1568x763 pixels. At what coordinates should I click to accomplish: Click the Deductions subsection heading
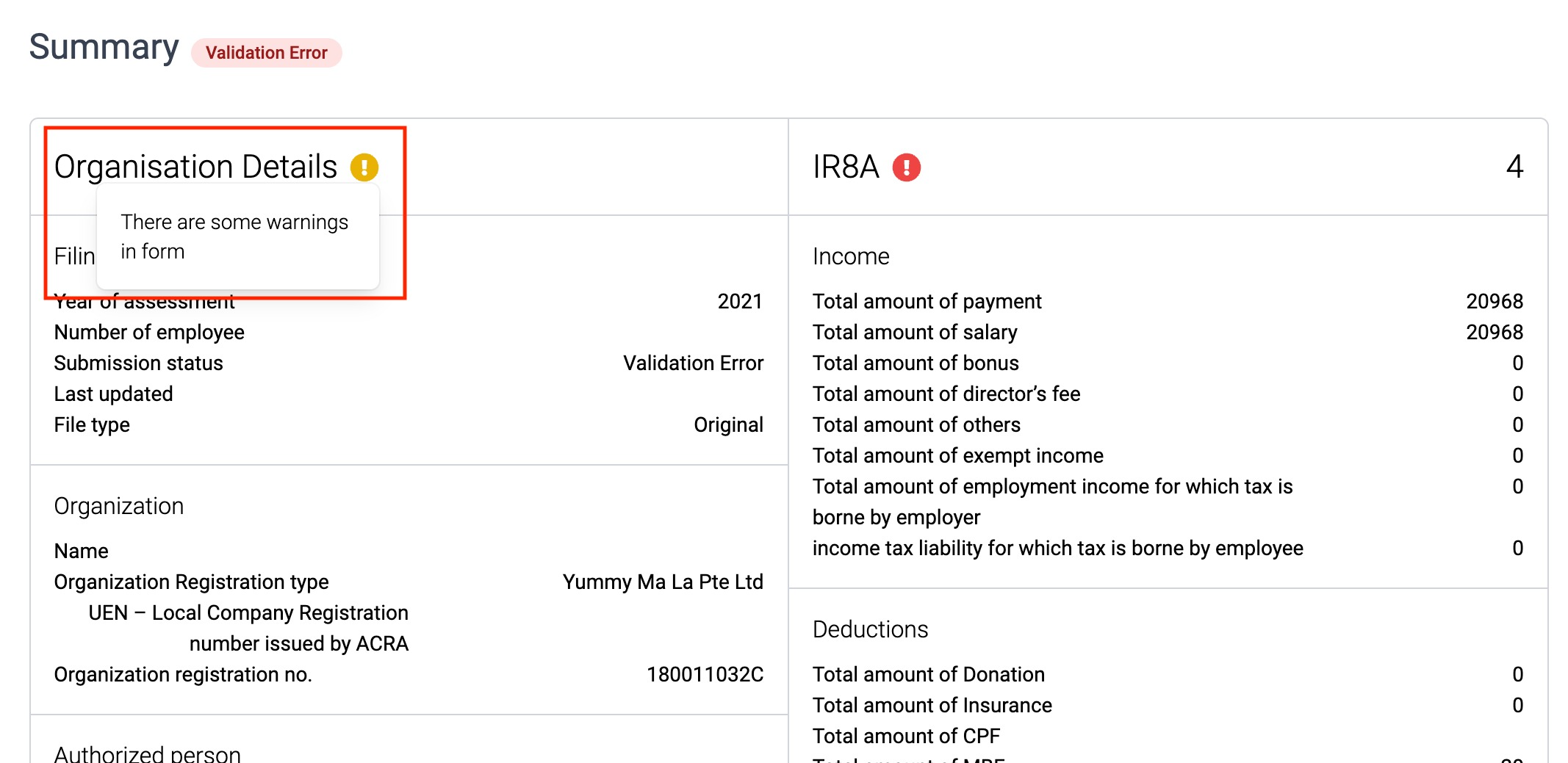[x=870, y=629]
